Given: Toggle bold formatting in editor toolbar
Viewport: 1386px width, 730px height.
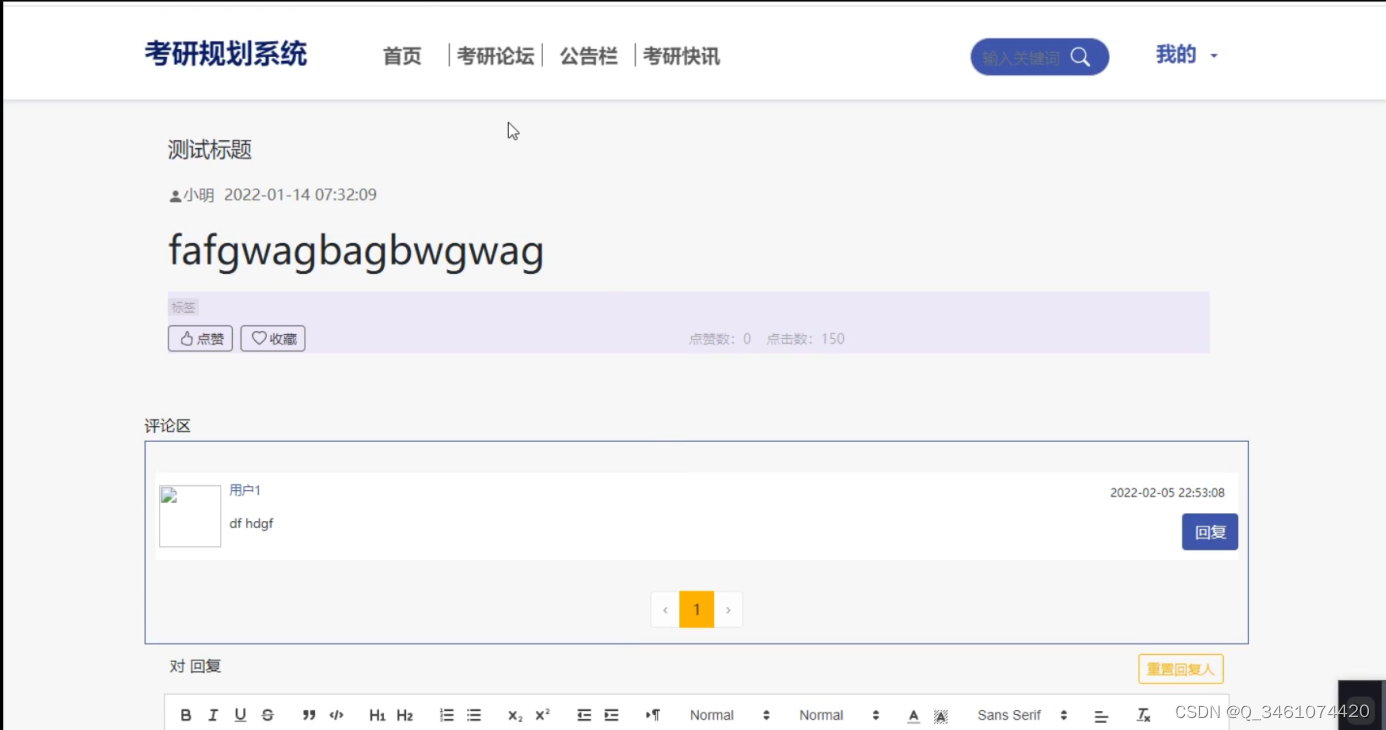Looking at the screenshot, I should point(186,715).
